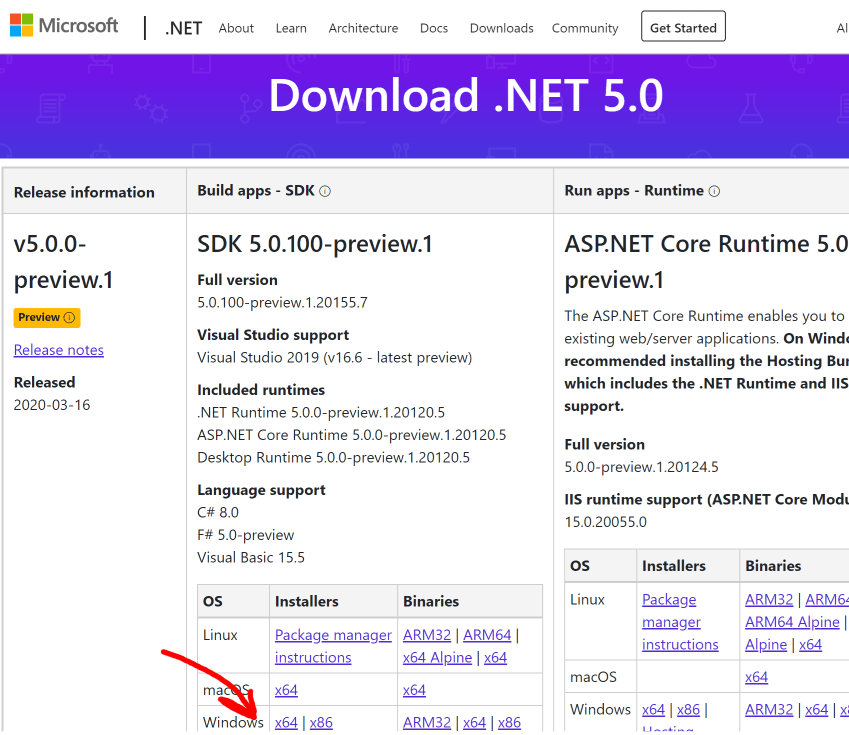
Task: Download SDK macOS x64 installer
Action: 286,690
